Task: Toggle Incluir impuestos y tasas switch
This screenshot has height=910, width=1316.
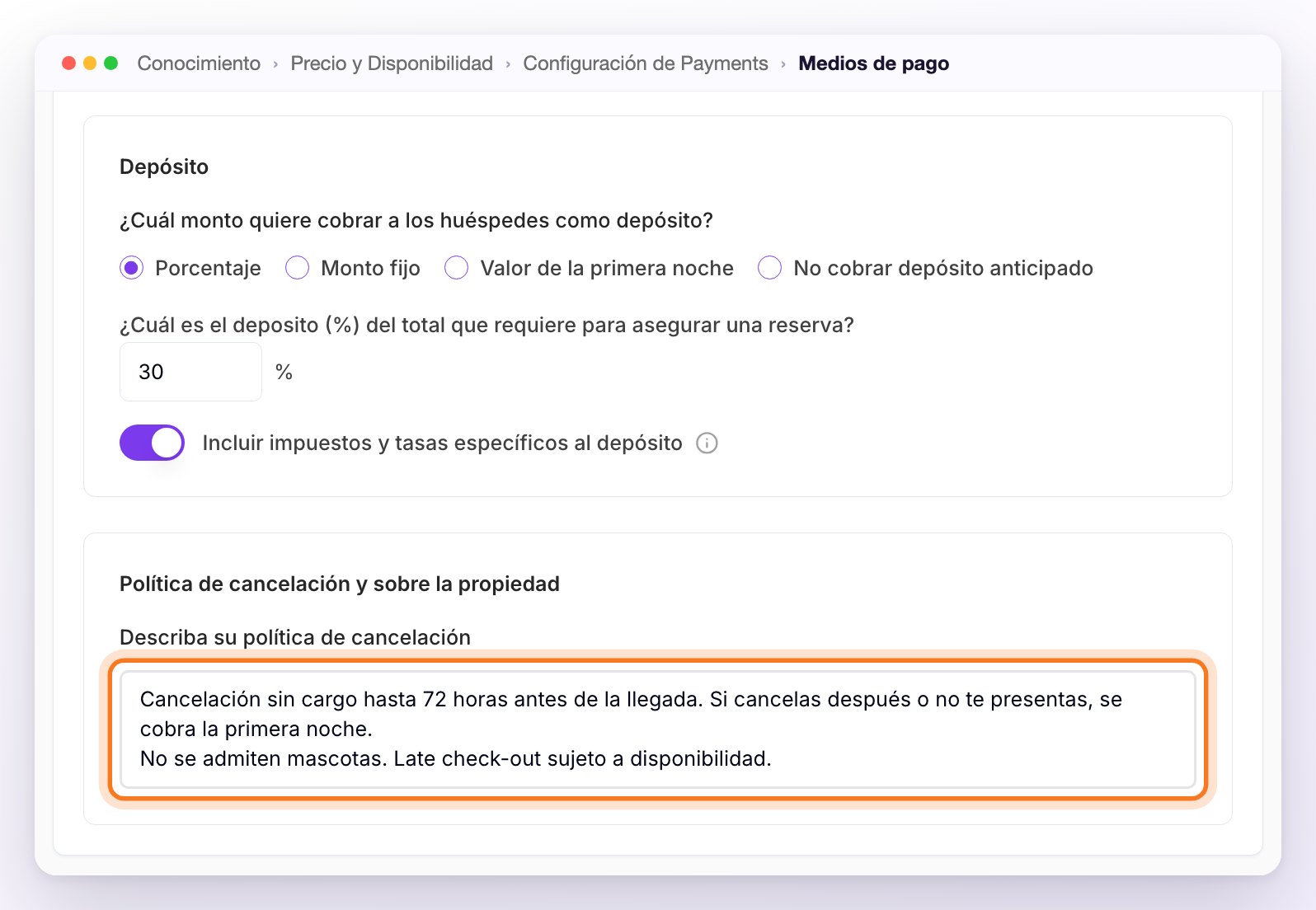Action: (x=152, y=443)
